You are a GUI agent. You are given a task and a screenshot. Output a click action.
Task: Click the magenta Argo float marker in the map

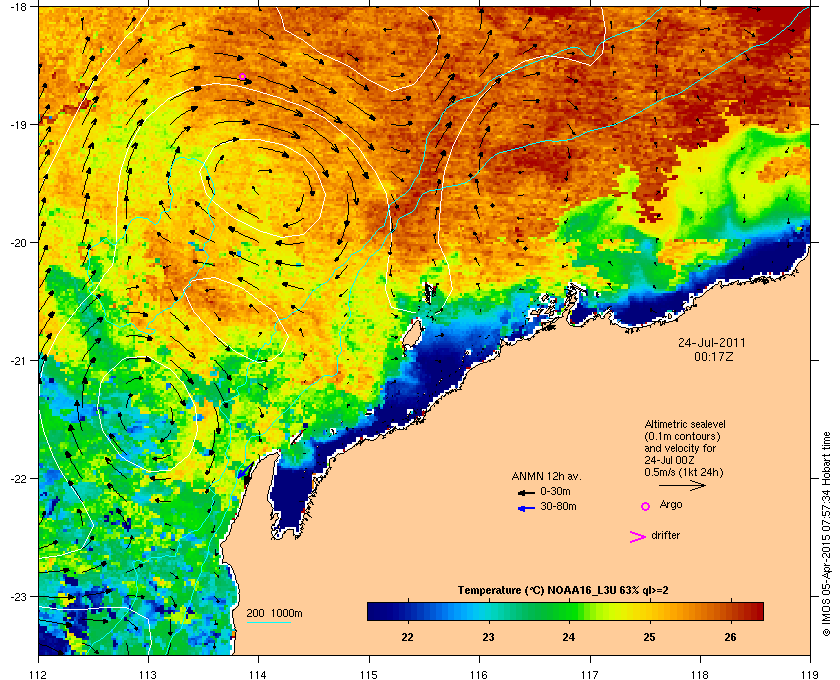[x=242, y=77]
